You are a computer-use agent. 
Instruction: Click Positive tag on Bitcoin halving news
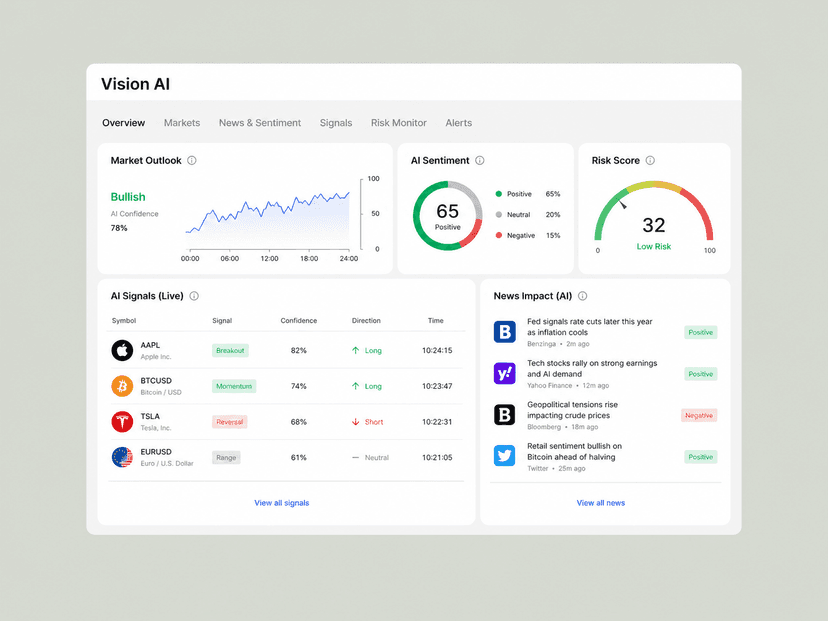click(x=701, y=457)
